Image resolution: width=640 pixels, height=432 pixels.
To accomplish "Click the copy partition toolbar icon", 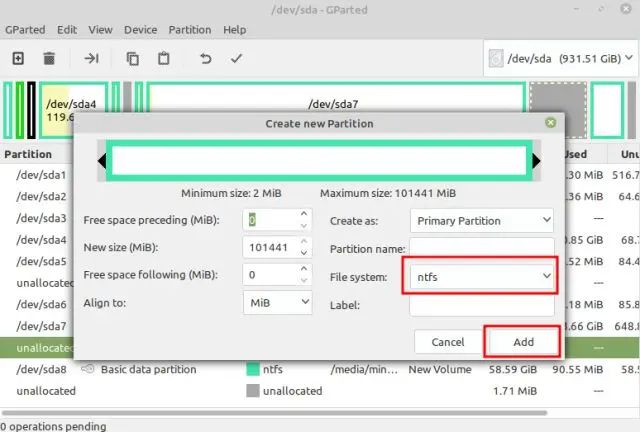I will click(x=132, y=59).
